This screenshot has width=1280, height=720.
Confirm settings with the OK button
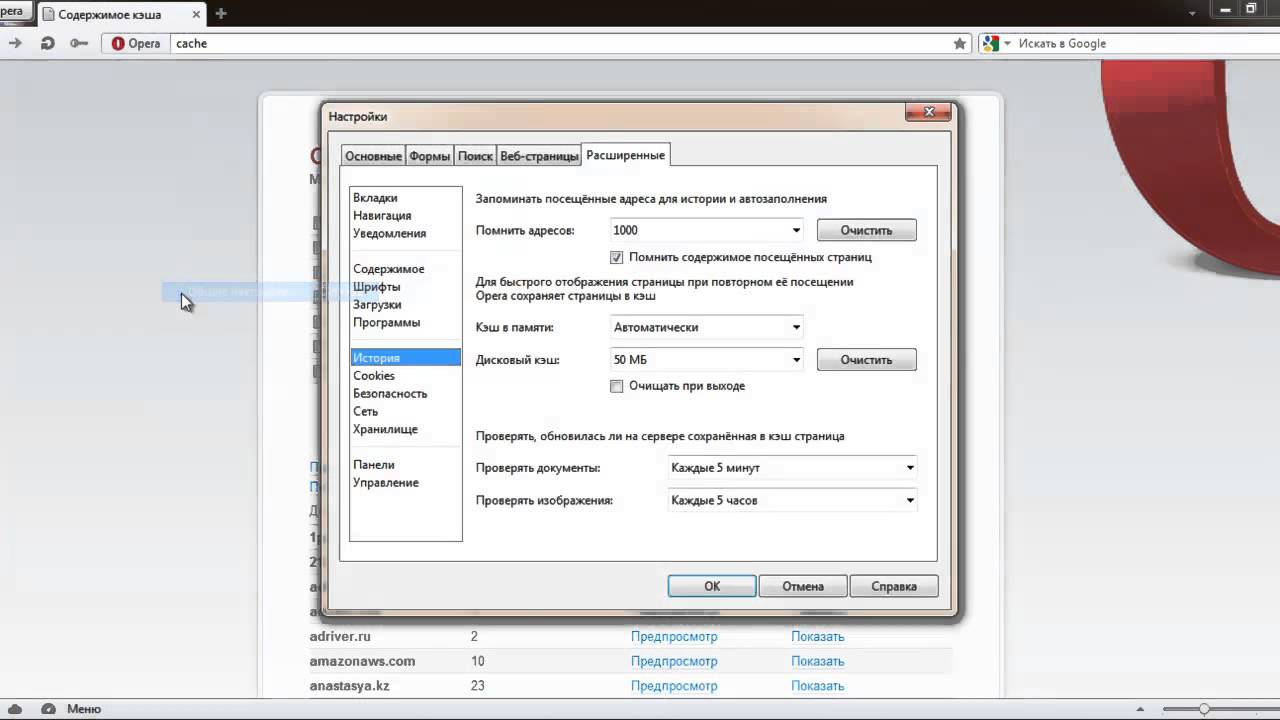click(712, 586)
